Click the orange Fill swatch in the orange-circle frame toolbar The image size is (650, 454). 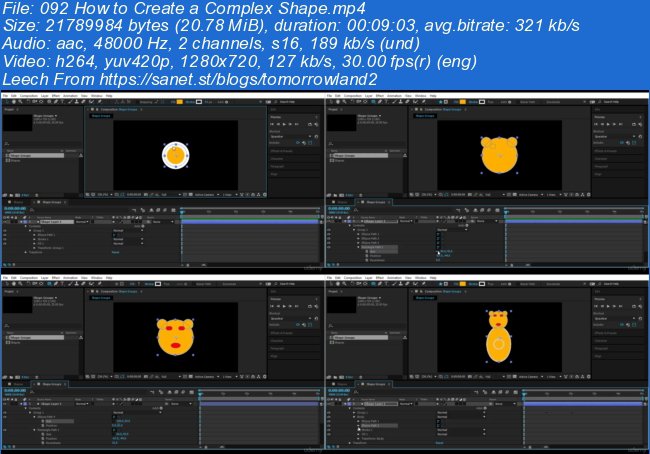point(180,102)
